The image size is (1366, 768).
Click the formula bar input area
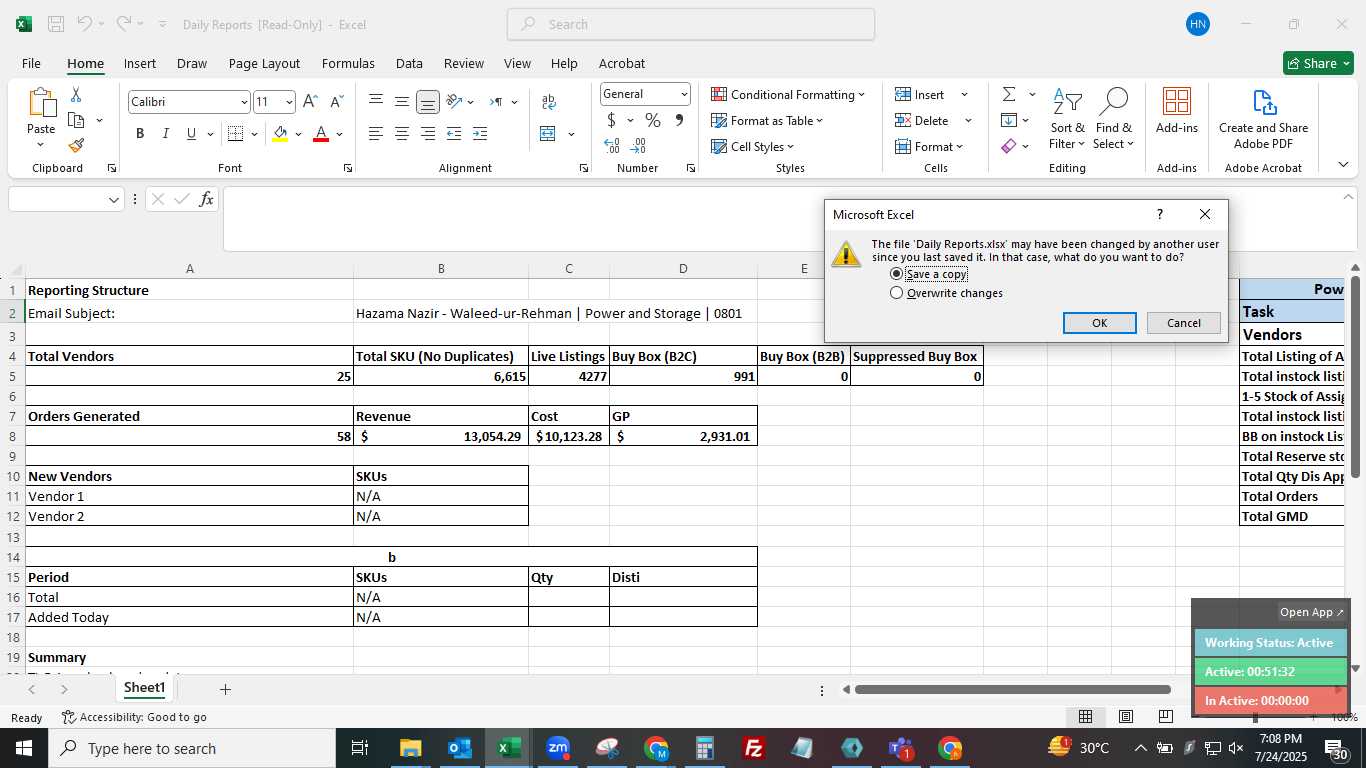780,219
